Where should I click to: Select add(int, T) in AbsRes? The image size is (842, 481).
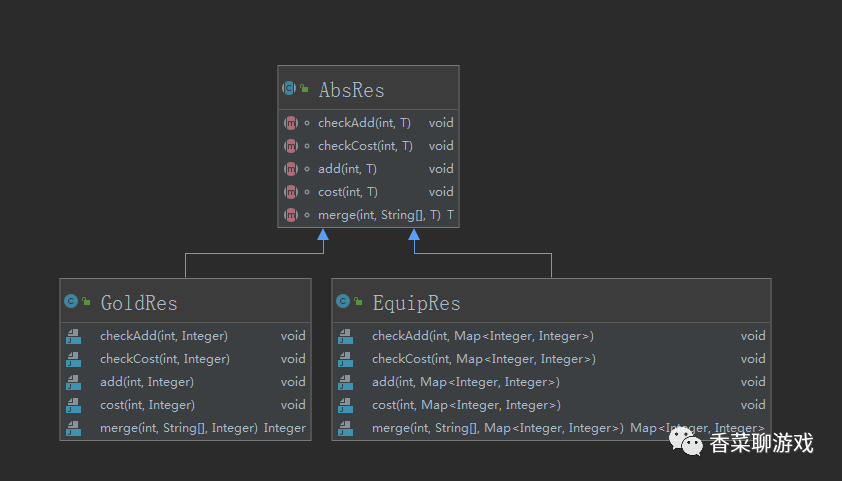347,169
